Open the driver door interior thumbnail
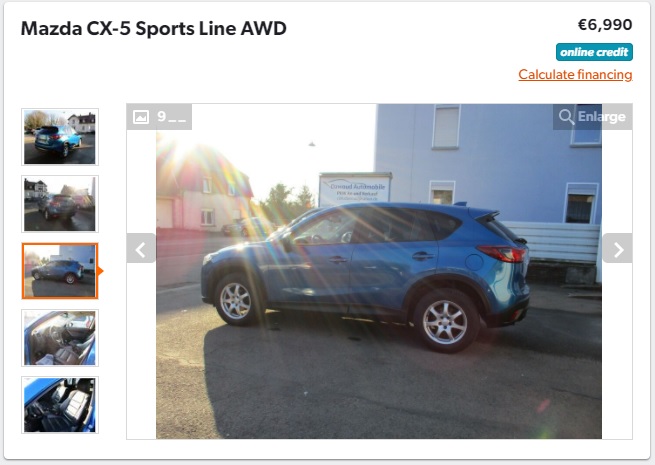 pos(60,338)
